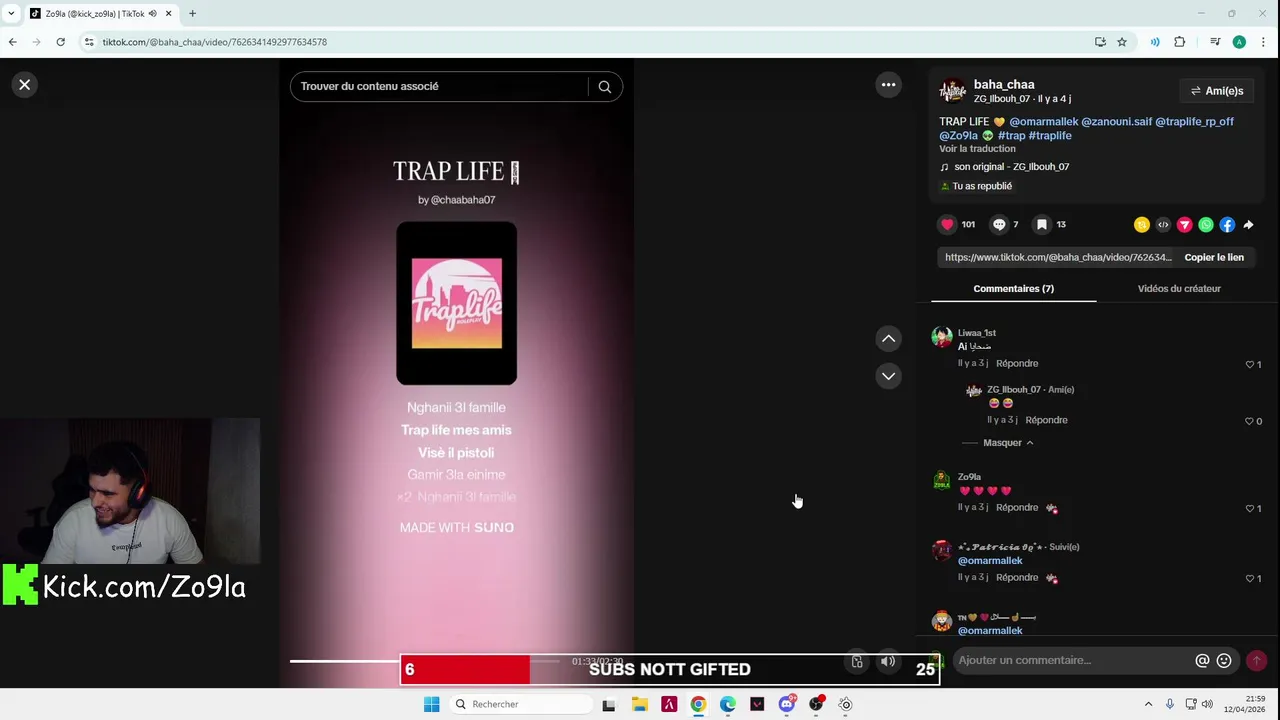Open File Explorer from the taskbar
This screenshot has height=720, width=1280.
pyautogui.click(x=638, y=704)
